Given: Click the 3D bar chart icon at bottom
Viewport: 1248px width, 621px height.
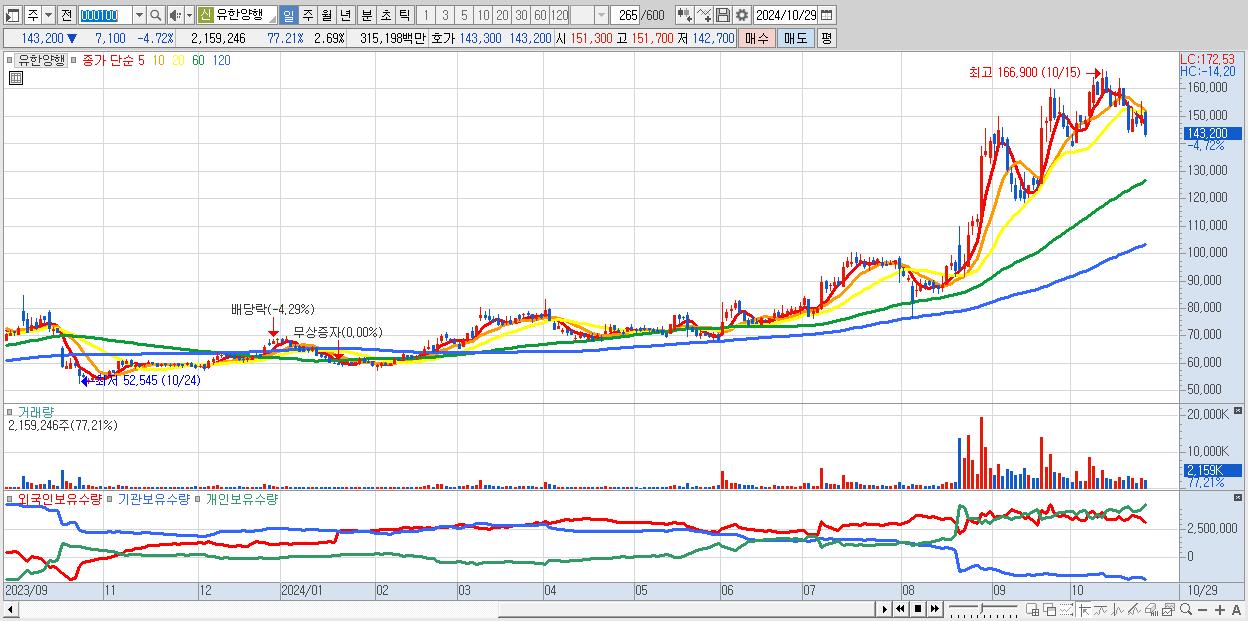Looking at the screenshot, I should pos(1151,609).
